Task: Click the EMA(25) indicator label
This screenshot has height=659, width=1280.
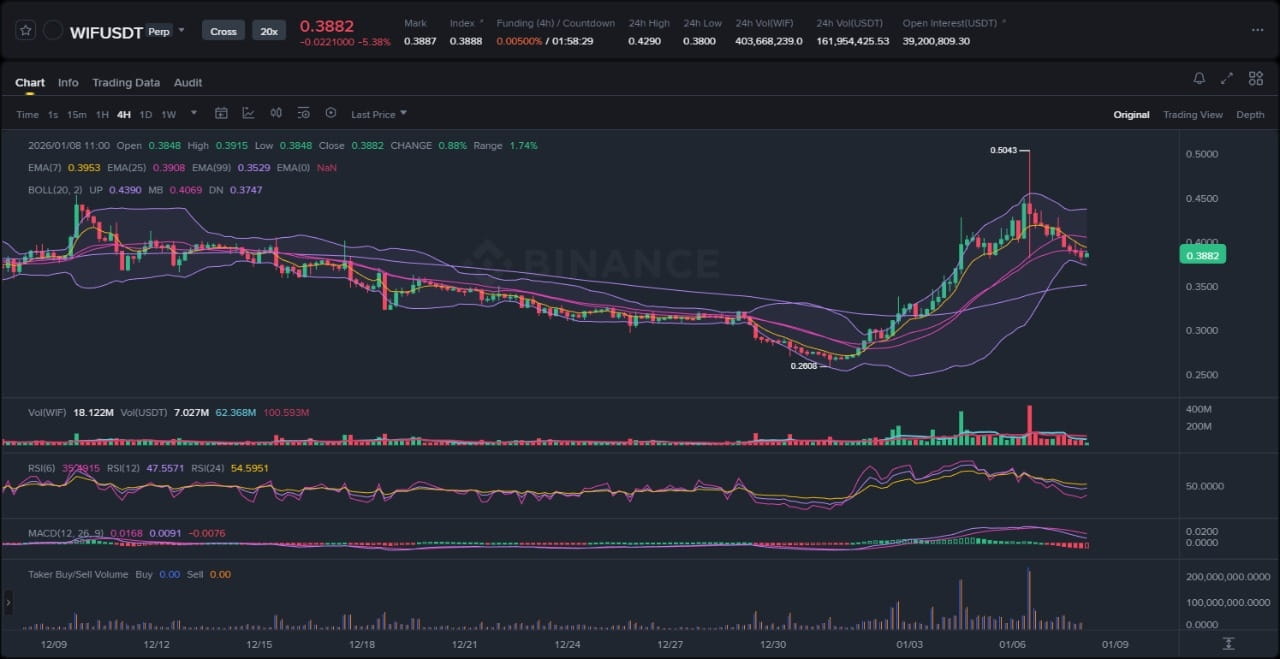Action: 126,167
